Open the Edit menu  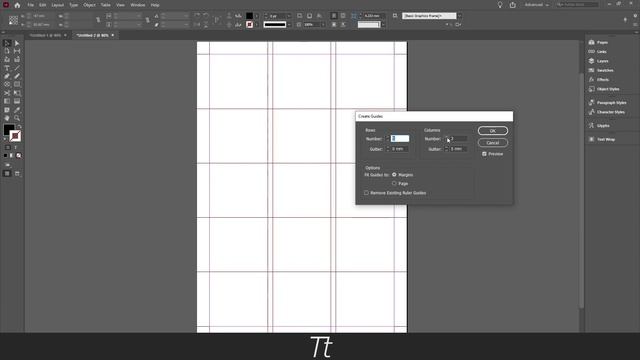[x=42, y=5]
